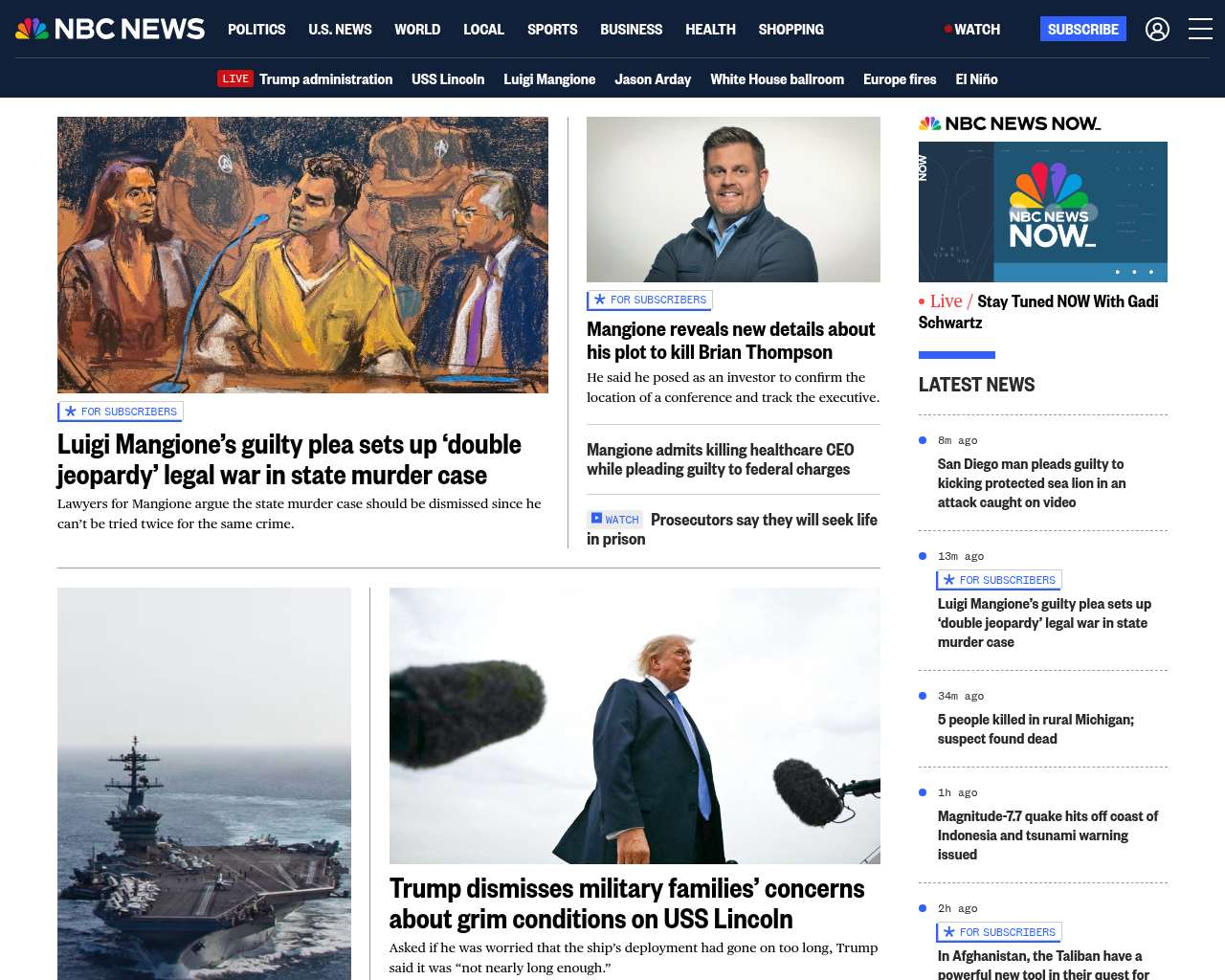This screenshot has height=980, width=1225.
Task: Click the 'Lawyers for Mangione argue' summary text
Action: (300, 513)
